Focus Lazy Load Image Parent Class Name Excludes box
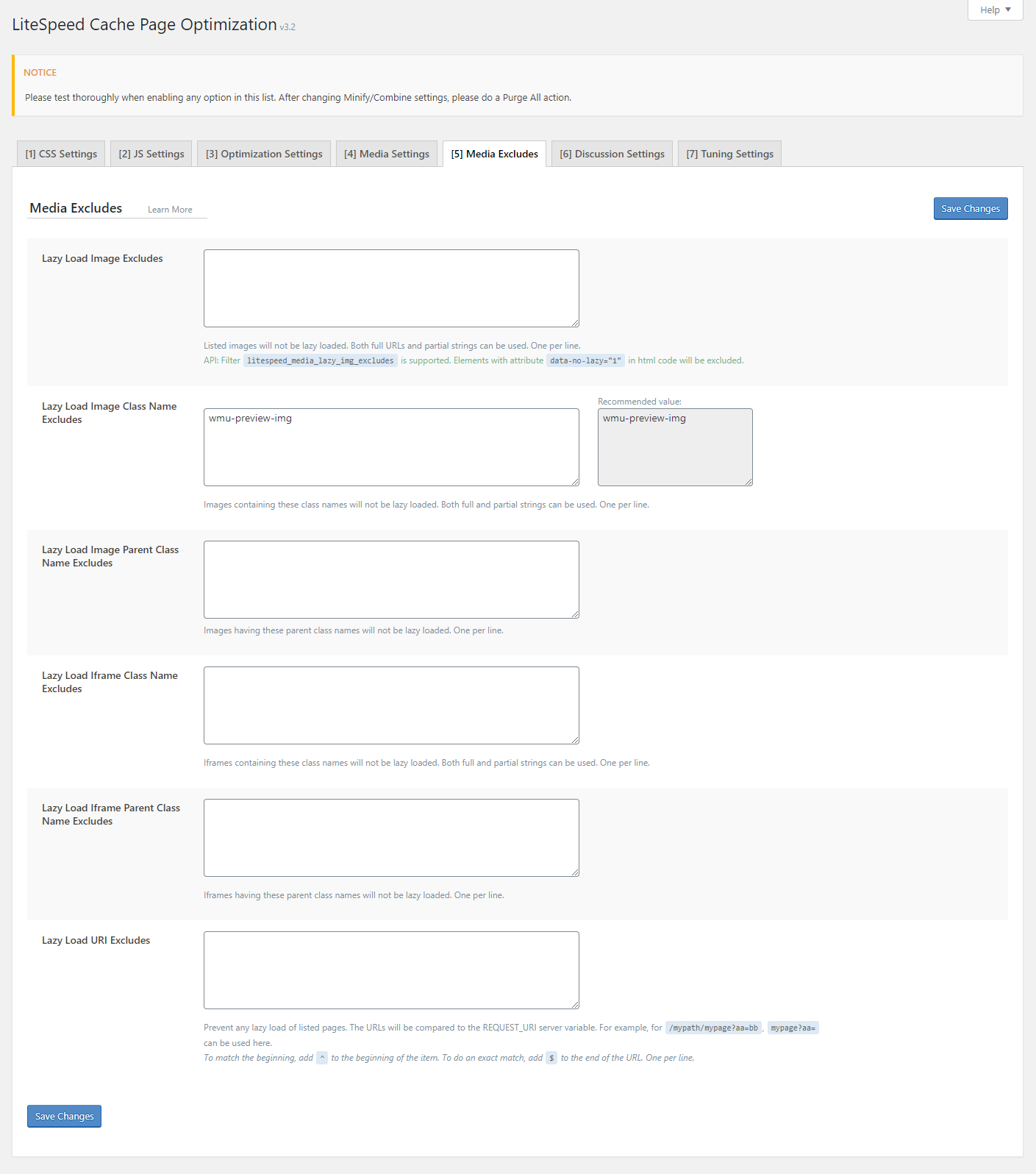The width and height of the screenshot is (1036, 1174). [x=391, y=580]
